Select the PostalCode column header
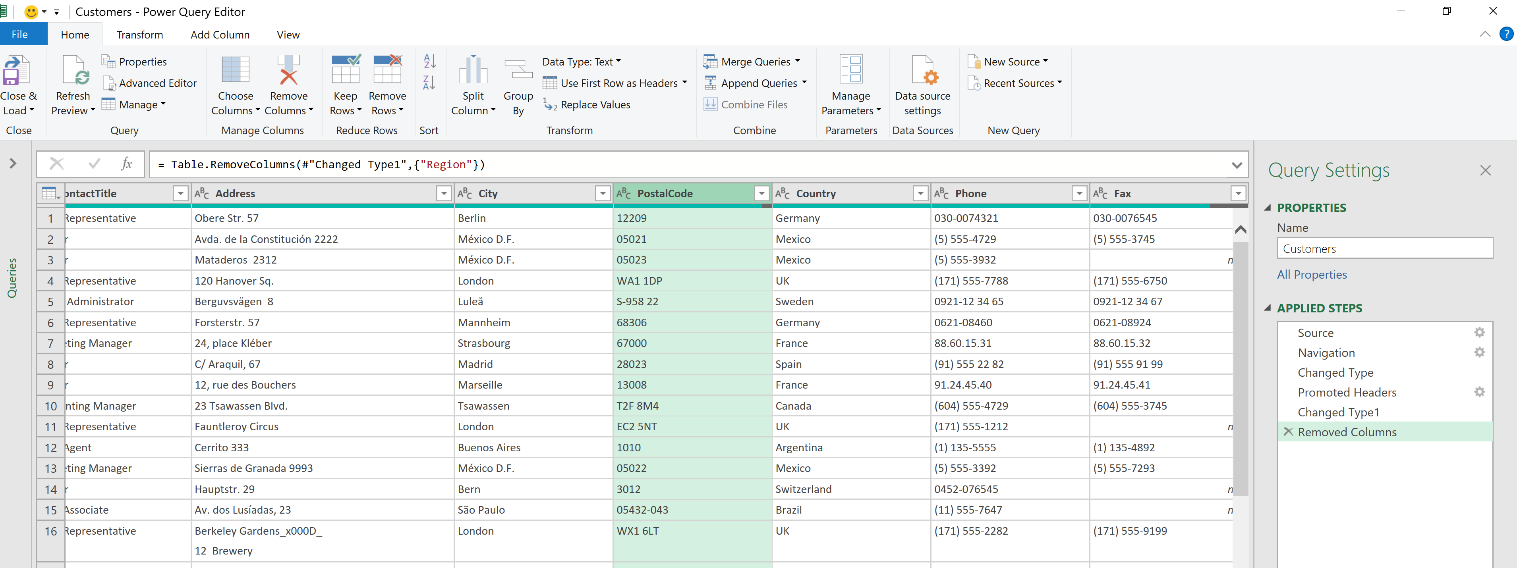Viewport: 1517px width, 568px height. coord(692,194)
